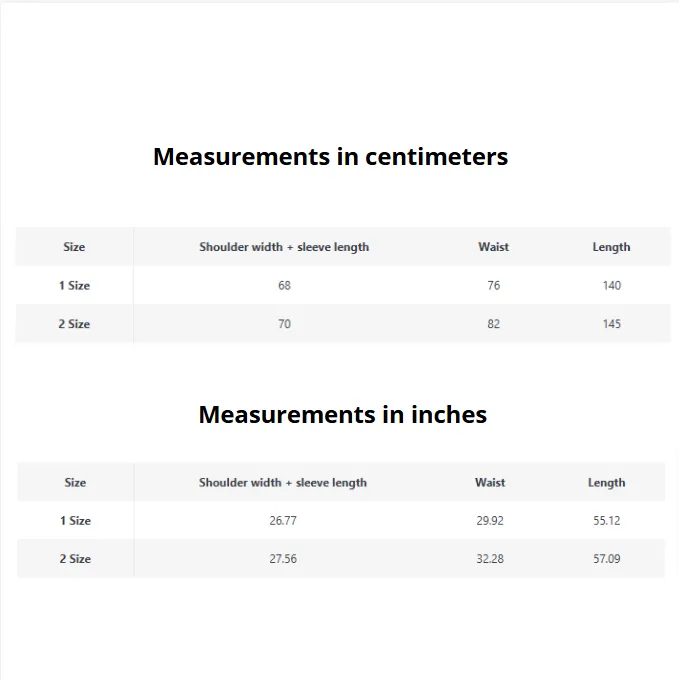This screenshot has height=680, width=679.
Task: Click the inches waist value 32.28
Action: [x=490, y=559]
